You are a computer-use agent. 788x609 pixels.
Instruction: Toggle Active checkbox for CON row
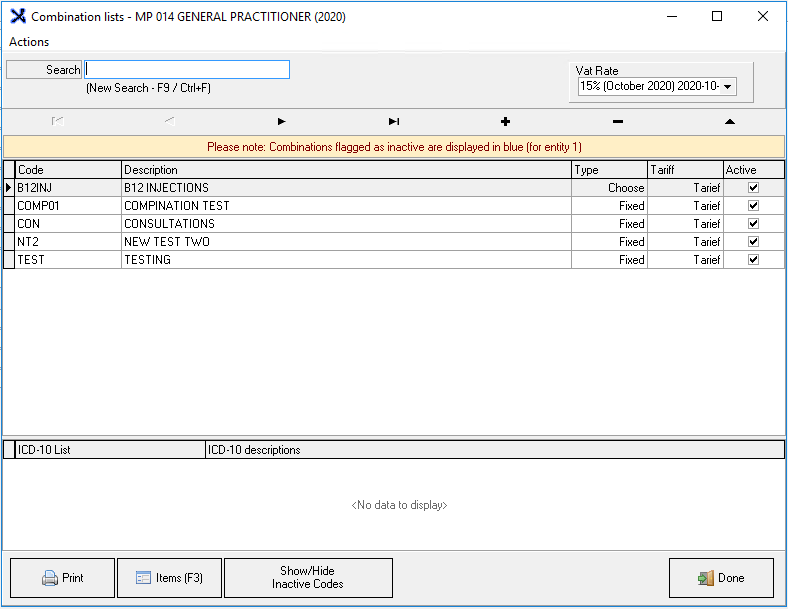(753, 224)
